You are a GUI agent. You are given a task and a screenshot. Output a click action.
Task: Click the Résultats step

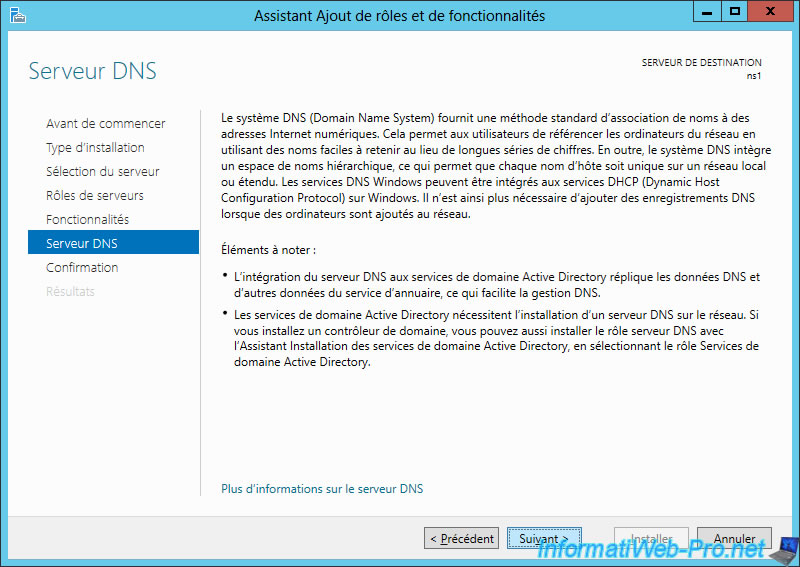[x=70, y=291]
